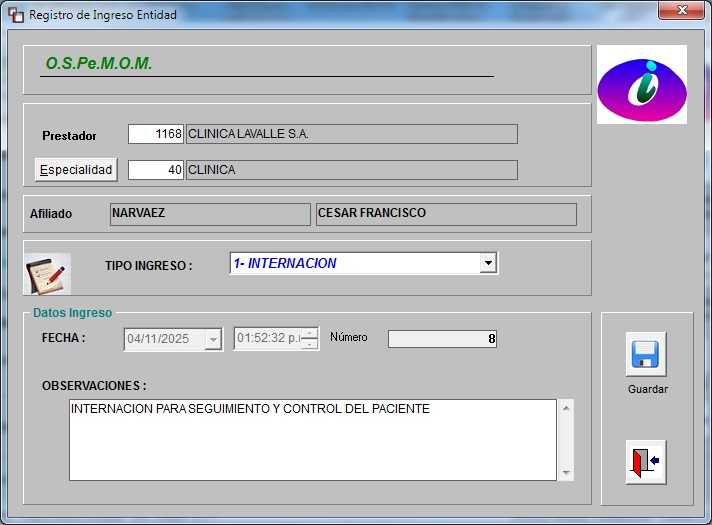
Task: Open the TIPO INGRESO dropdown arrow
Action: [x=488, y=263]
